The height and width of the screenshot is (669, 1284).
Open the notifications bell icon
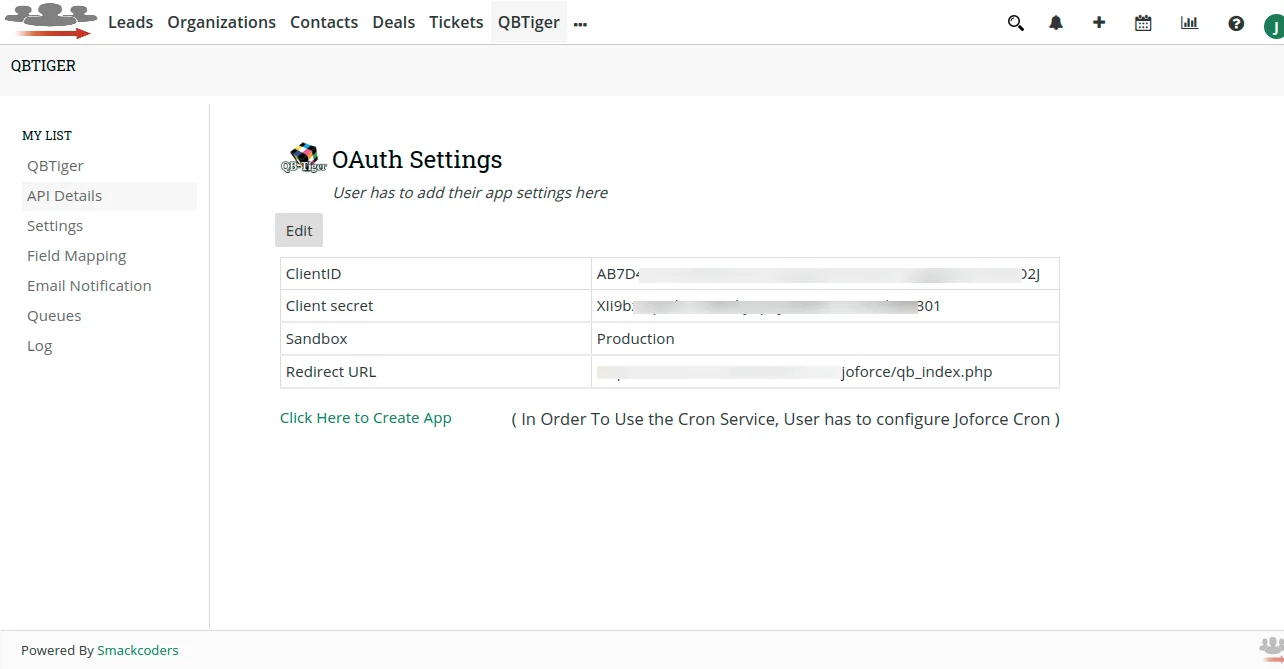(1055, 22)
